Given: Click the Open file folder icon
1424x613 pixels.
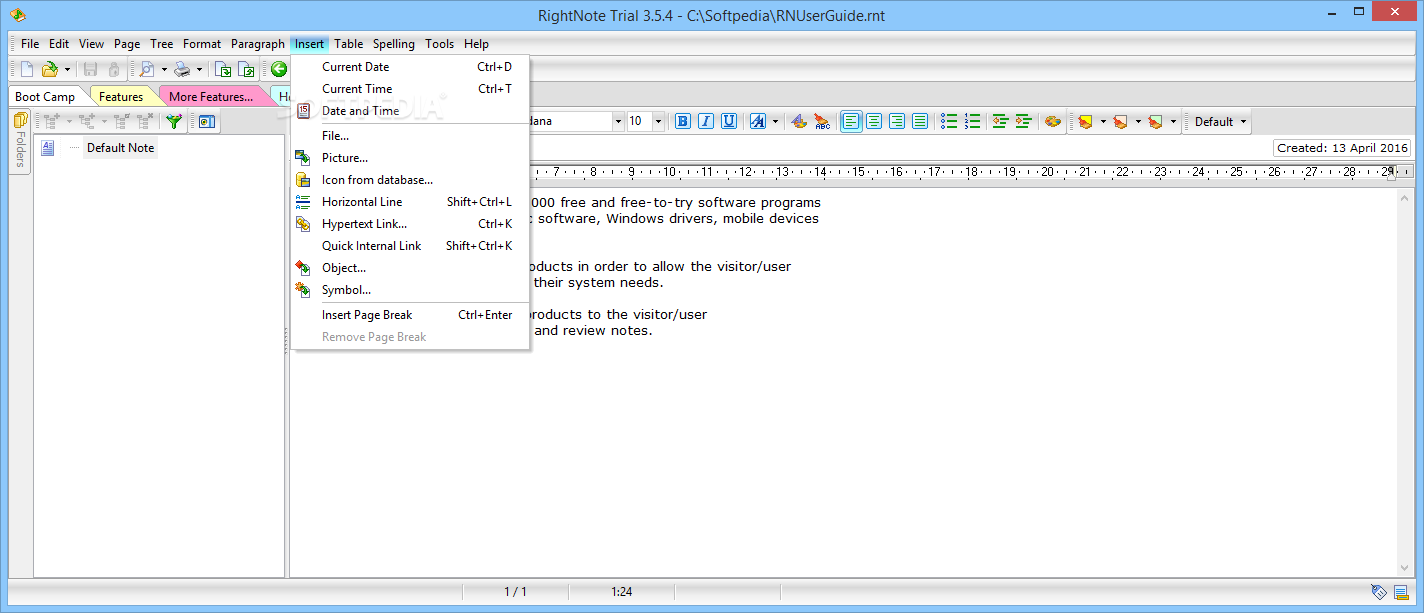Looking at the screenshot, I should point(50,69).
